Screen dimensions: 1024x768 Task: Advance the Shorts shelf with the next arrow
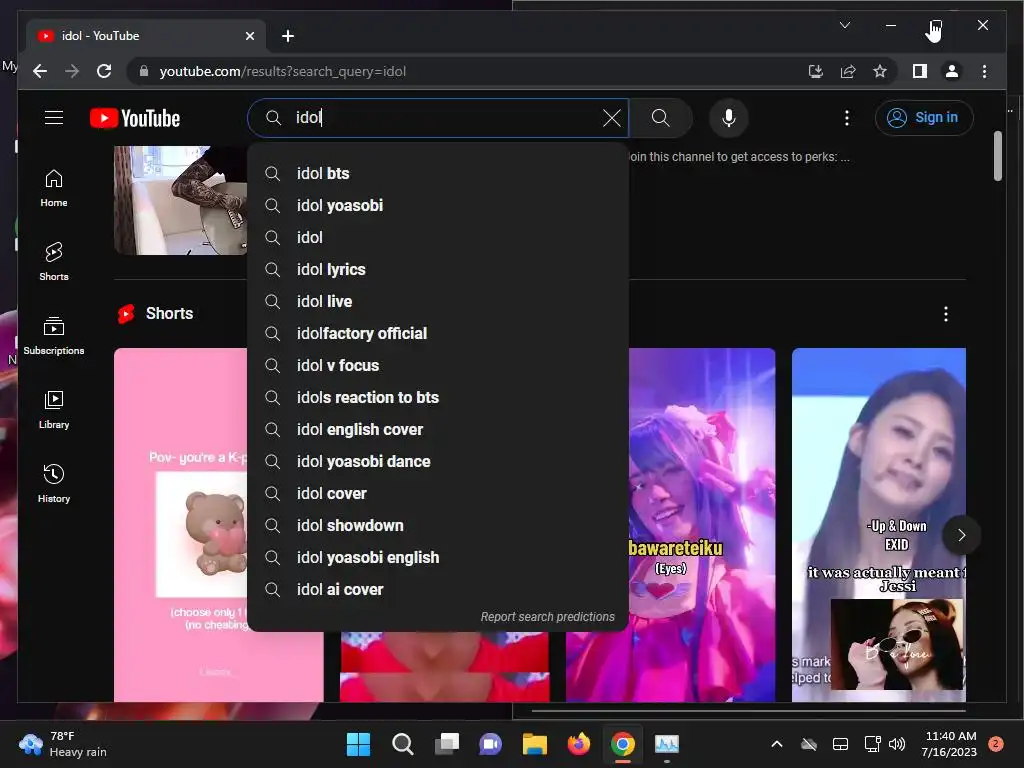point(961,536)
